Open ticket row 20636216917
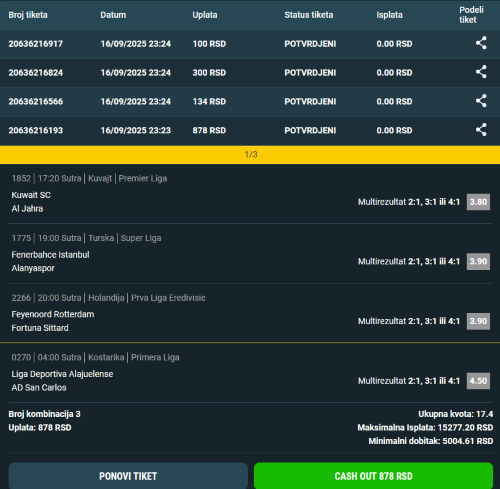This screenshot has width=500, height=489. (250, 44)
